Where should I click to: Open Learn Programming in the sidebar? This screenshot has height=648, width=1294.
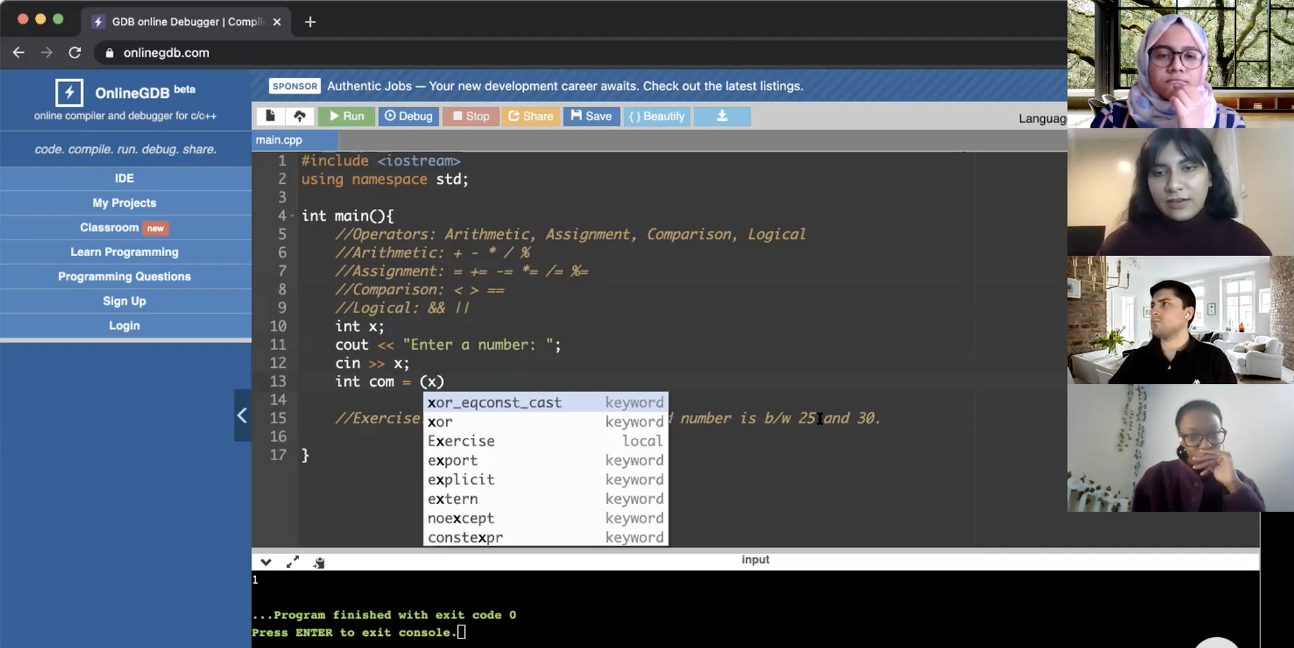[x=125, y=252]
